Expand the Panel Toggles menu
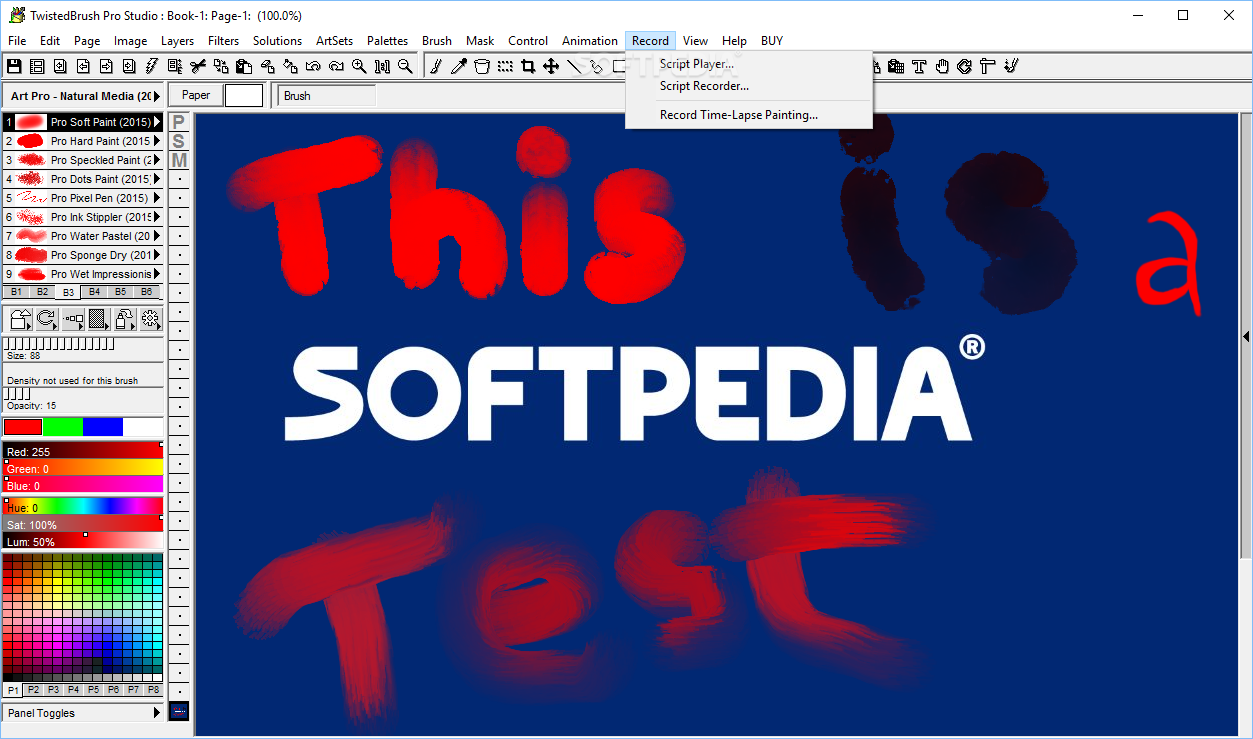This screenshot has height=739, width=1253. [x=83, y=713]
